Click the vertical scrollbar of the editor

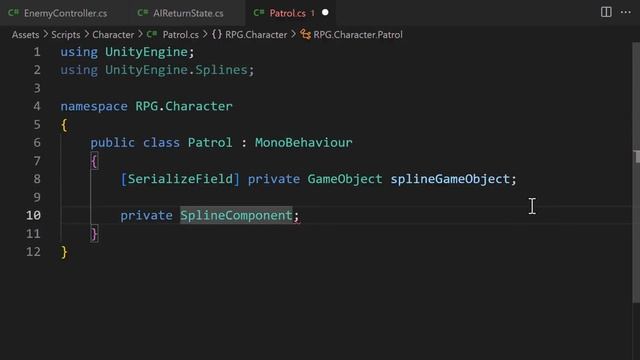click(636, 172)
